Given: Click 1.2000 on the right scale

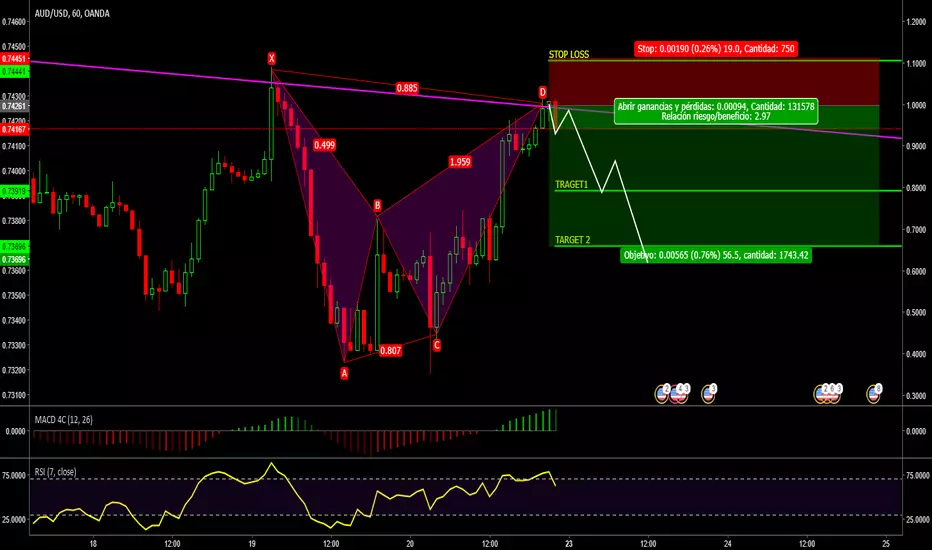Looking at the screenshot, I should click(x=916, y=22).
